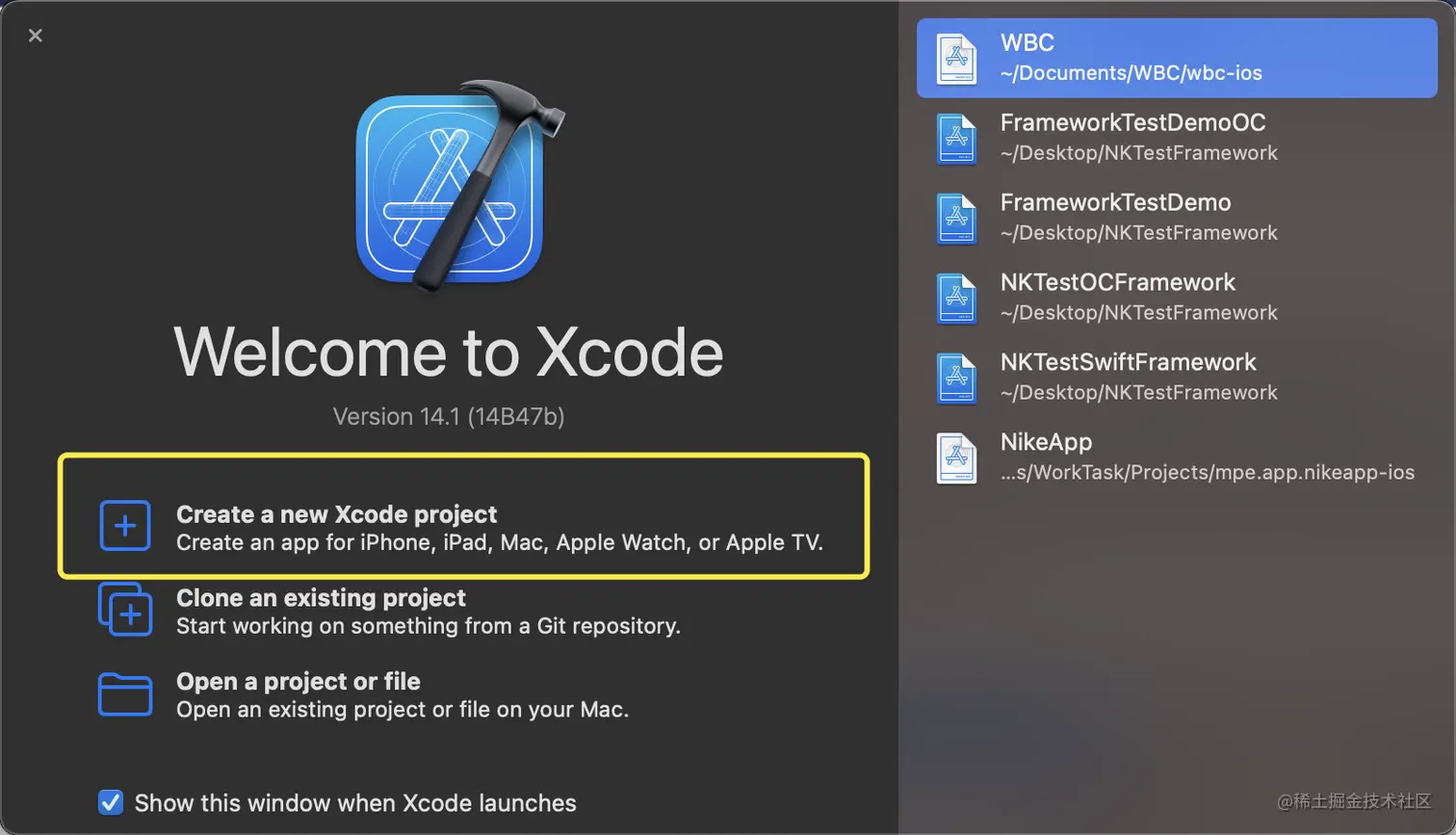The image size is (1456, 835).
Task: Select the WBC recent project name
Action: [1027, 42]
